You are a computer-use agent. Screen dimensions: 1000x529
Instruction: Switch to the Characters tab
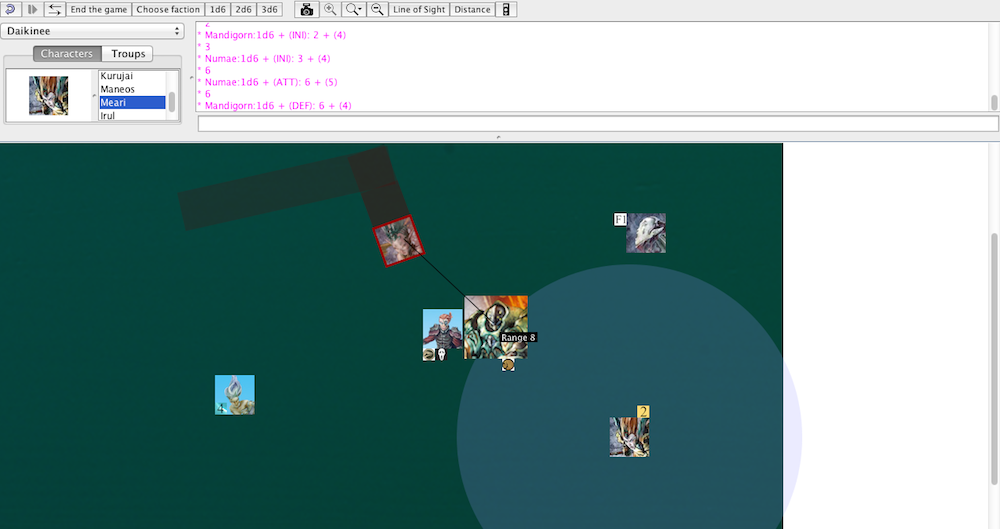pos(67,54)
